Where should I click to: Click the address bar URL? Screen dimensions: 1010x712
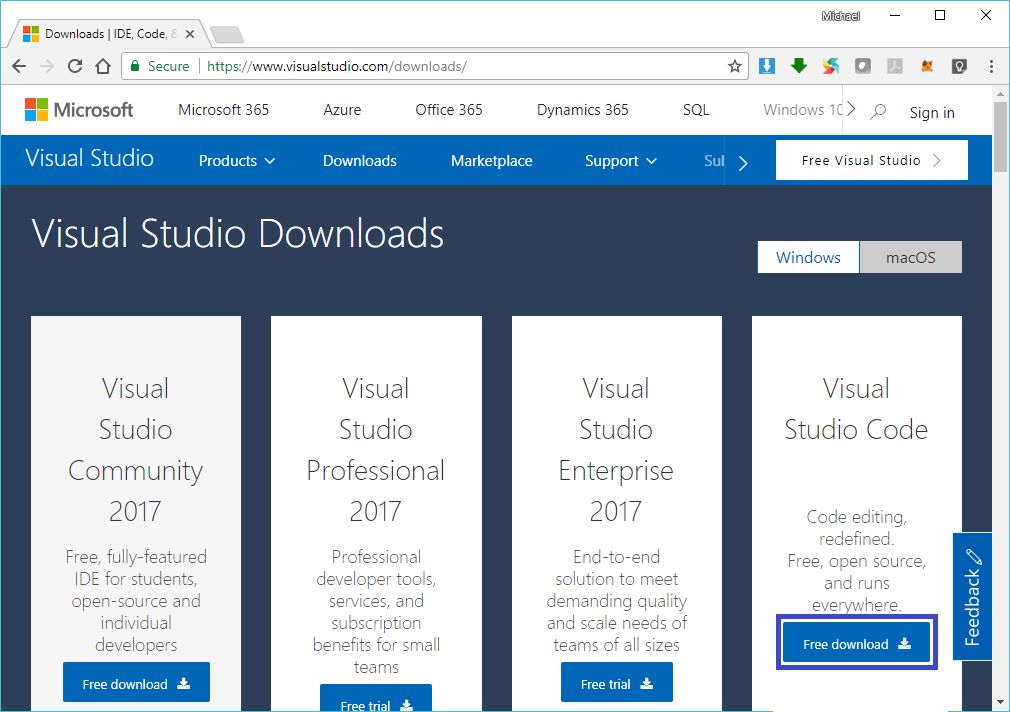click(x=337, y=66)
